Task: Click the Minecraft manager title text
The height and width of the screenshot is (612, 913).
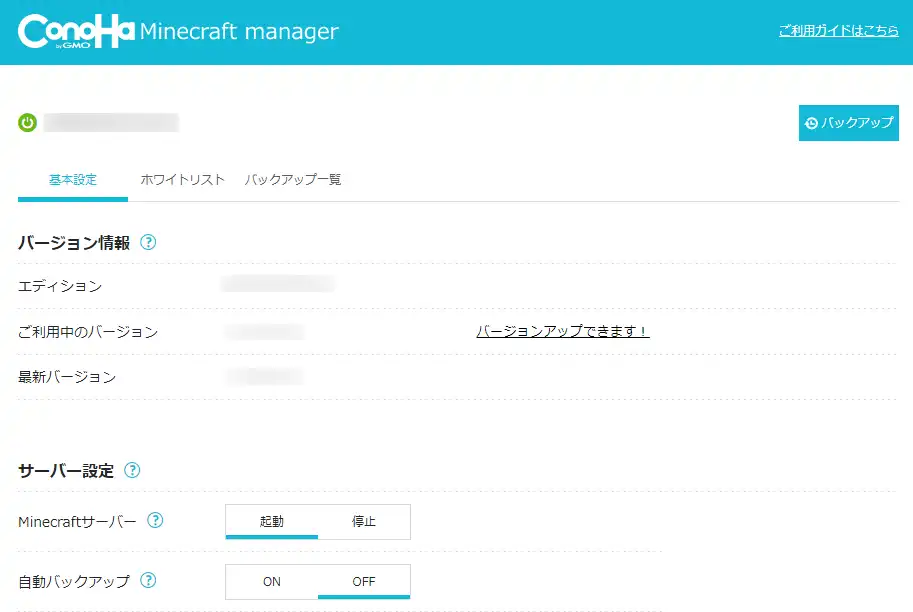Action: point(239,31)
